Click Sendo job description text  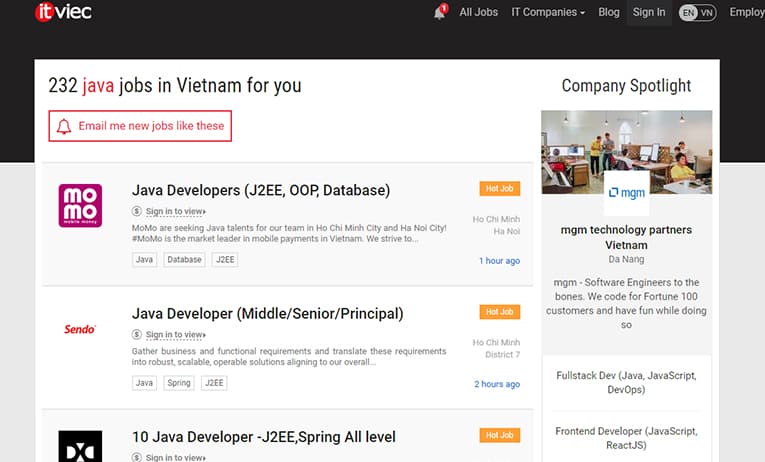pyautogui.click(x=289, y=357)
